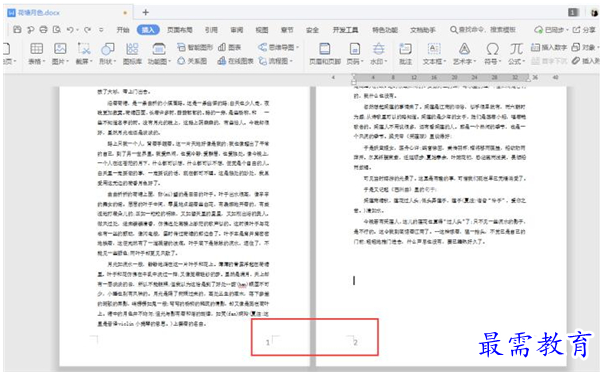Click 插入数字 insert number button
600x376 pixels.
click(549, 47)
